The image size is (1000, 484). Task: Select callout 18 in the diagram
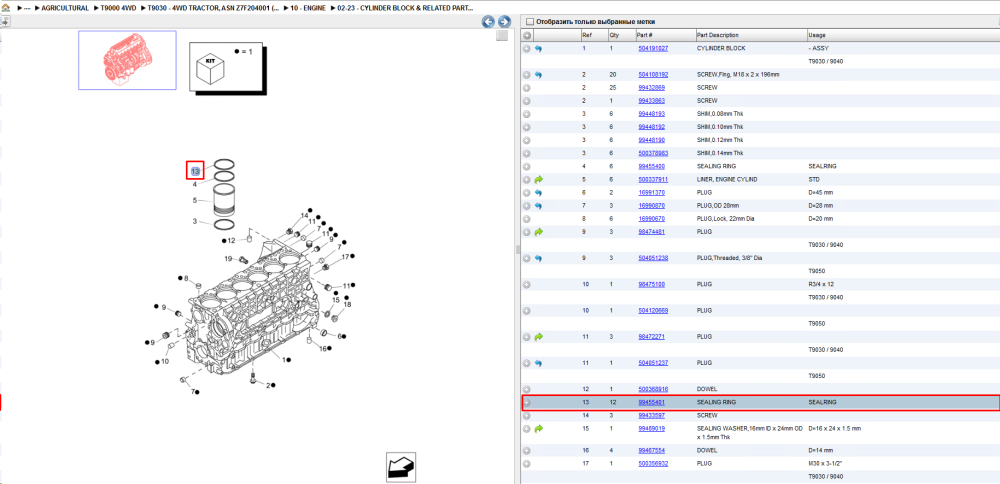coord(348,305)
